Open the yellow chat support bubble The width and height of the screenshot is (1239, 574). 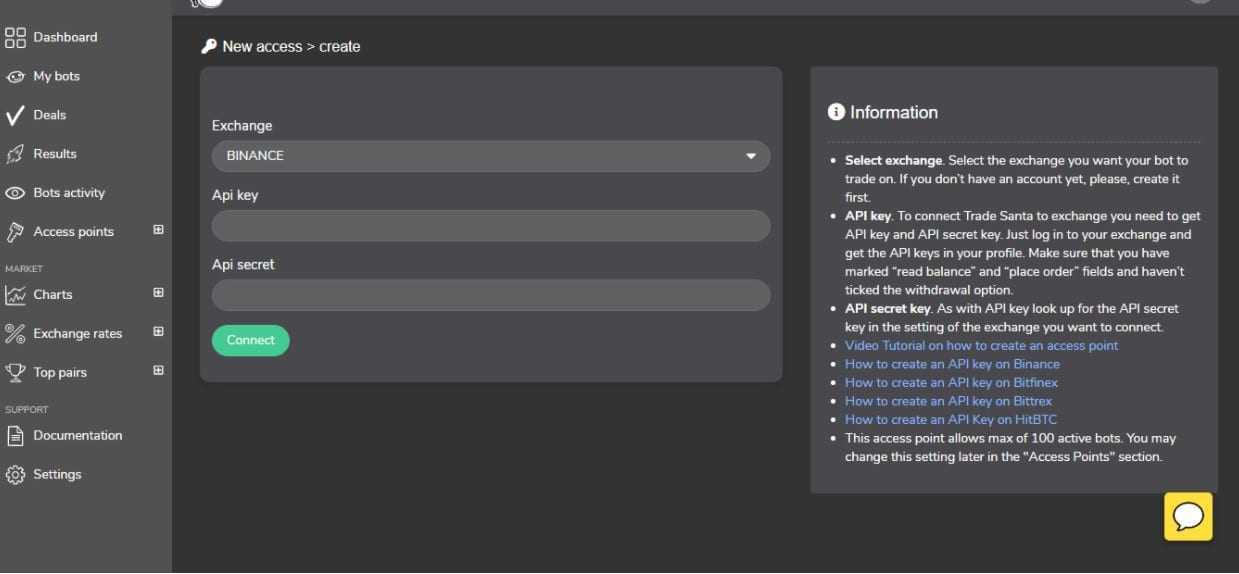[x=1188, y=517]
